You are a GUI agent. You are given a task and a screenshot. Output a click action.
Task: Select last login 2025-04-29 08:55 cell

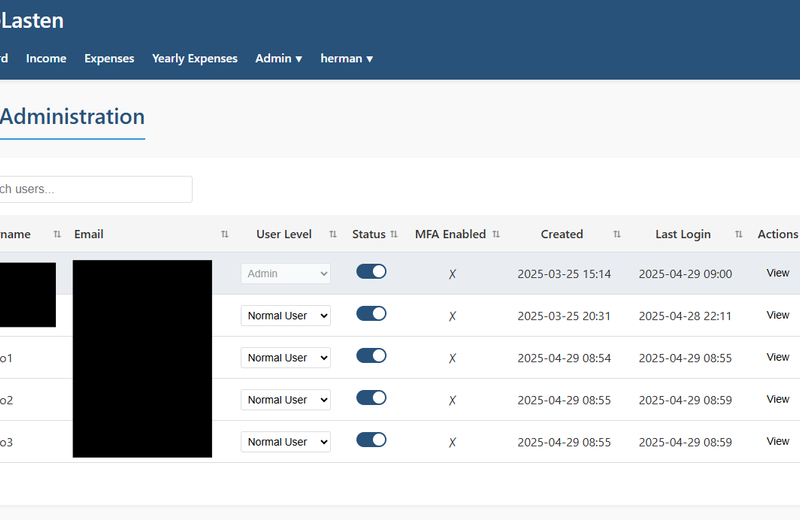685,358
